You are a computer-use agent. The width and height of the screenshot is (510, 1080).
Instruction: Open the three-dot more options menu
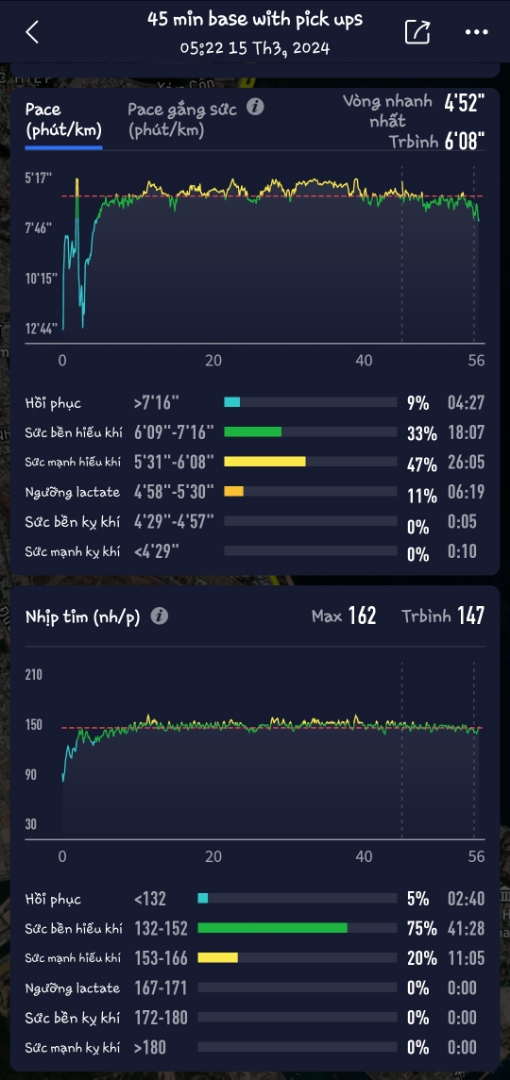pyautogui.click(x=476, y=32)
